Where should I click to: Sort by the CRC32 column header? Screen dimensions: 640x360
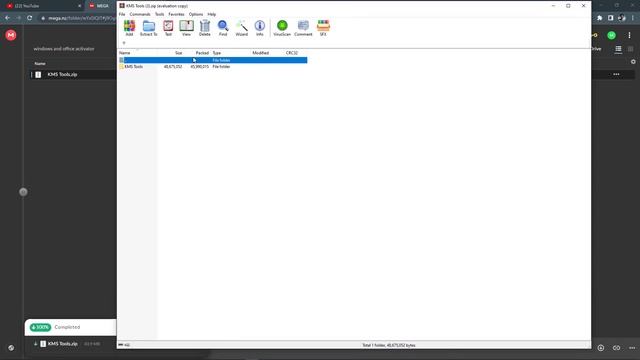coord(292,53)
